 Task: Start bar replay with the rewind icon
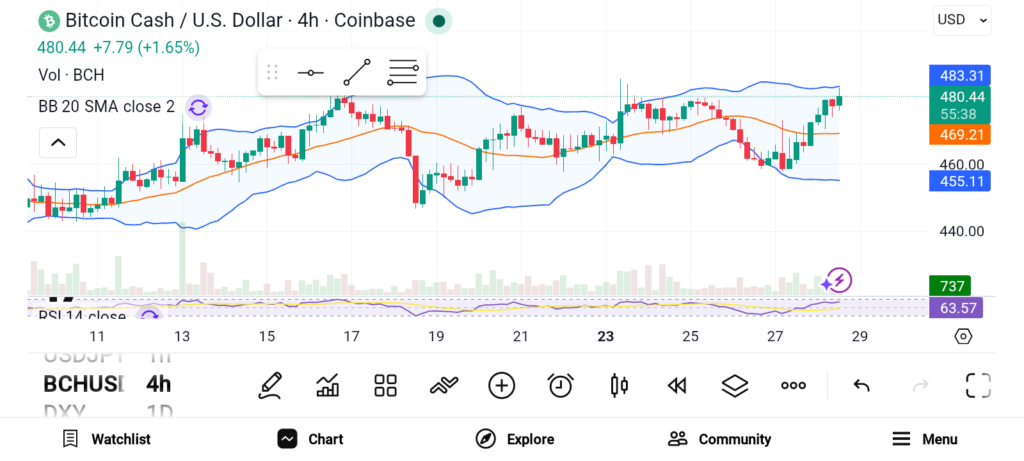click(677, 385)
